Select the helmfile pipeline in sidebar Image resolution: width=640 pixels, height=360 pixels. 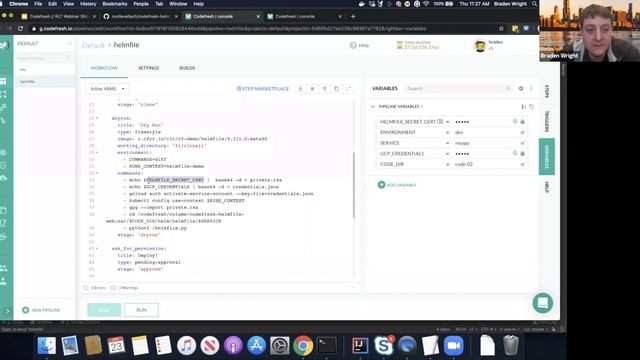44,82
